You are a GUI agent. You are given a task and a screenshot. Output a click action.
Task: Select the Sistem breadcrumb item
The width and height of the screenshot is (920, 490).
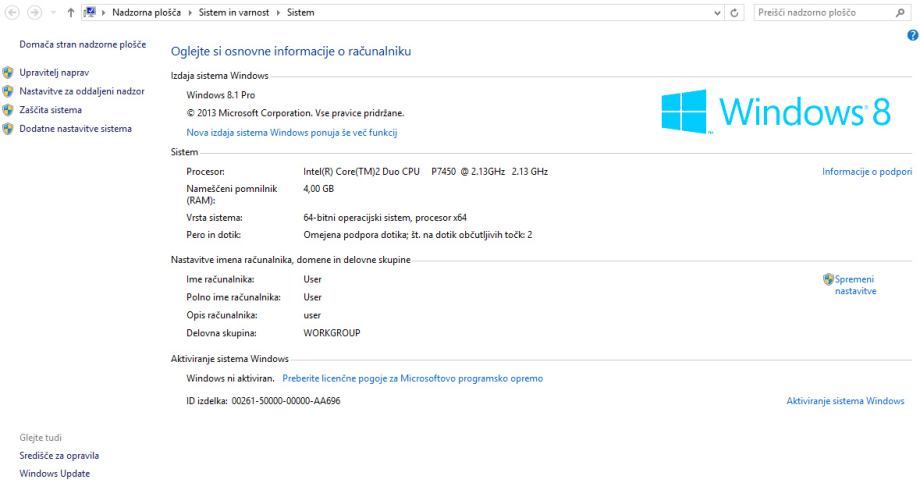click(x=300, y=12)
